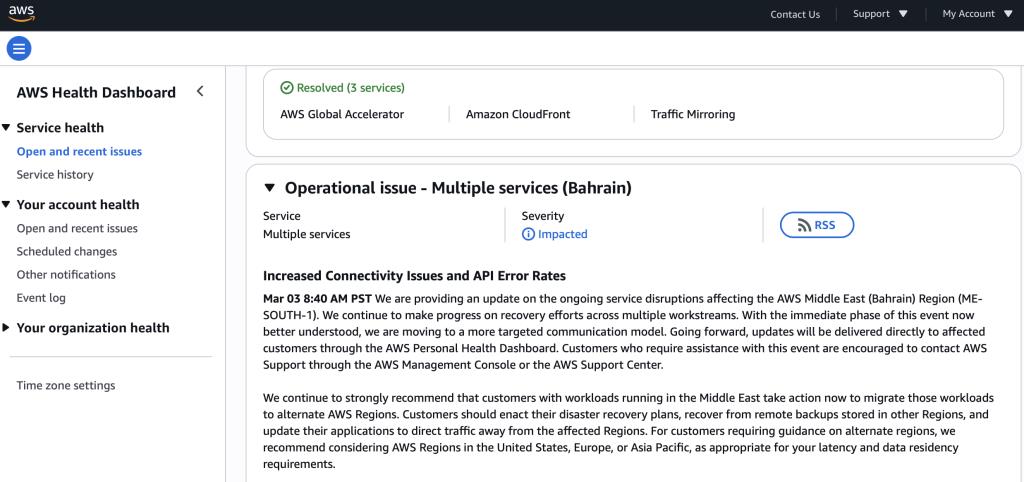
Task: Click the green Resolved checkmark icon
Action: 286,88
